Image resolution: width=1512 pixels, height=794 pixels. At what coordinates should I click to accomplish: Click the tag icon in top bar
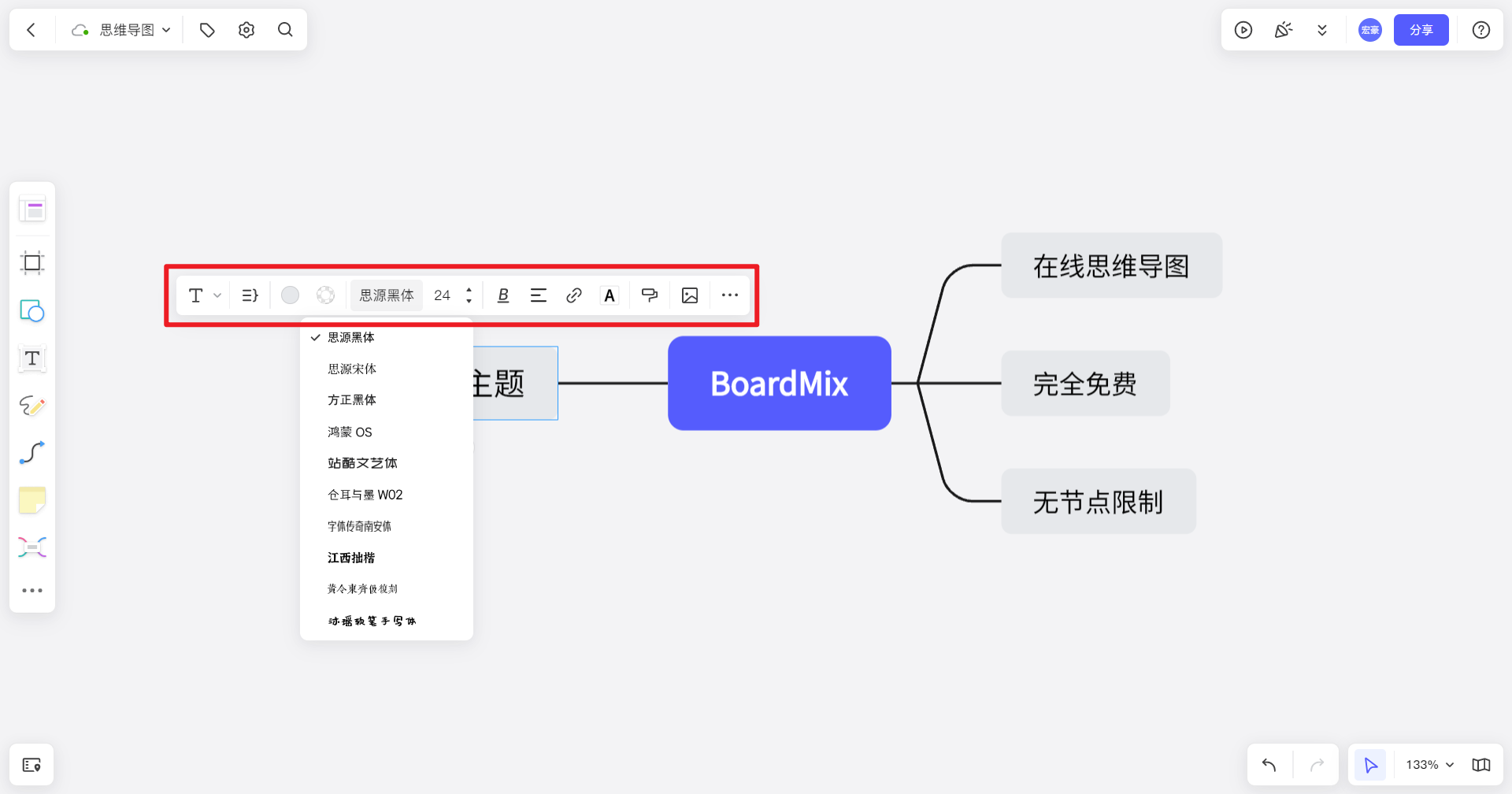tap(207, 30)
